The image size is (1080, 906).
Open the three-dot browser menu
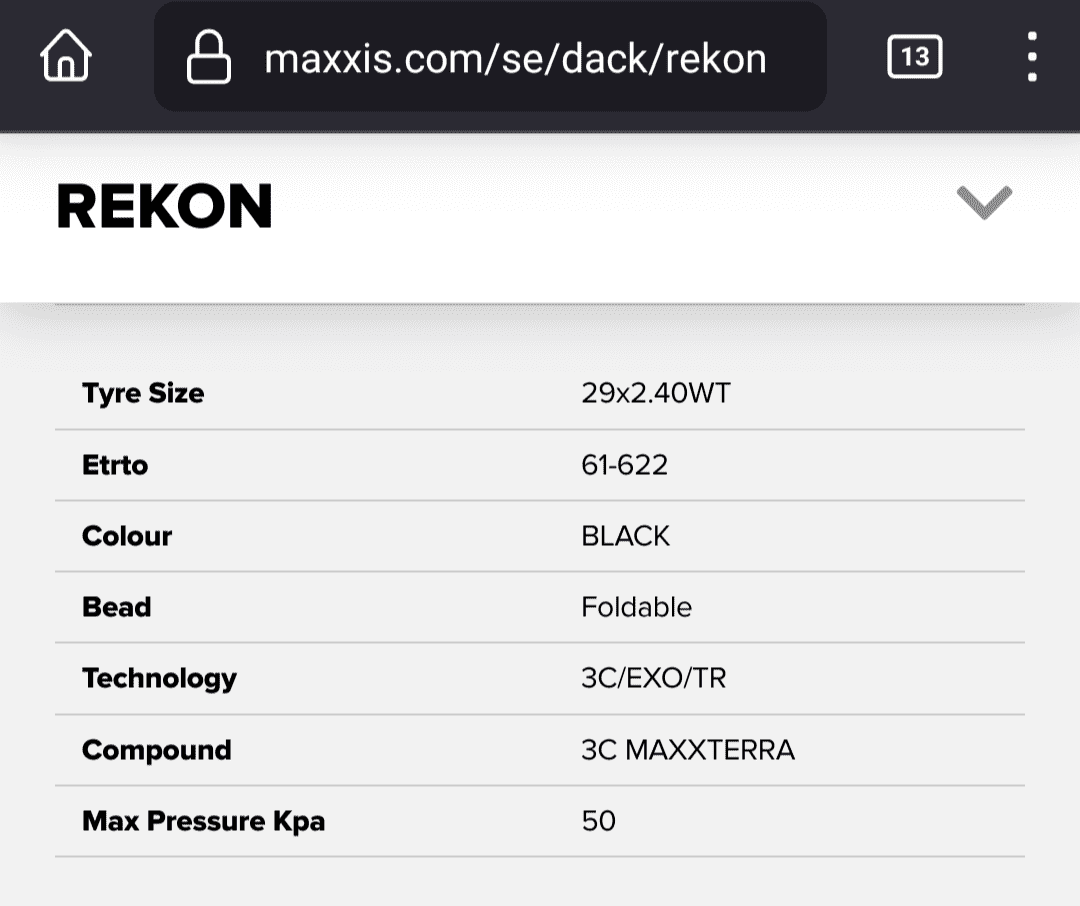point(1032,56)
